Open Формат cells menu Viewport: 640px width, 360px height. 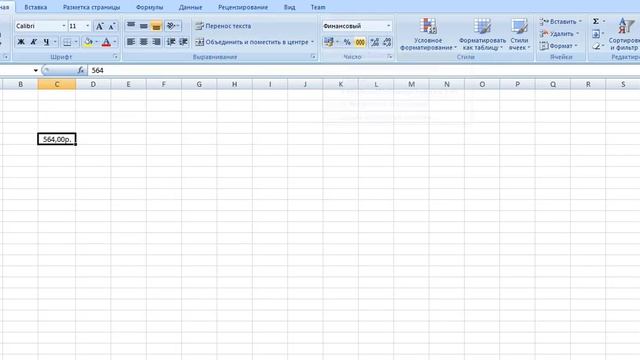click(x=558, y=46)
